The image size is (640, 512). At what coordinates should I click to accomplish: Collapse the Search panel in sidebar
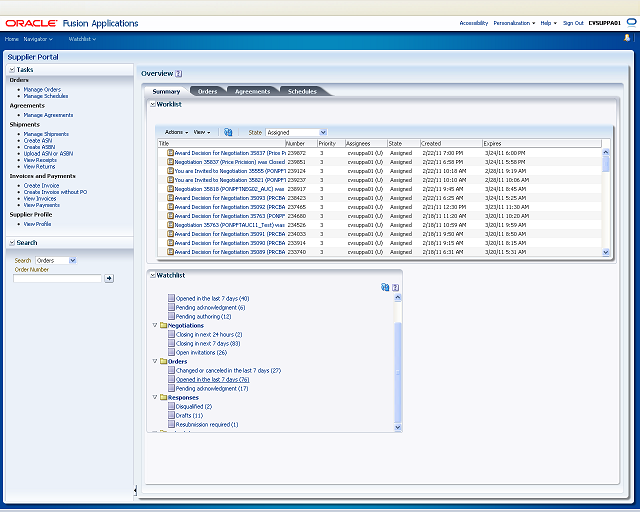[x=12, y=243]
